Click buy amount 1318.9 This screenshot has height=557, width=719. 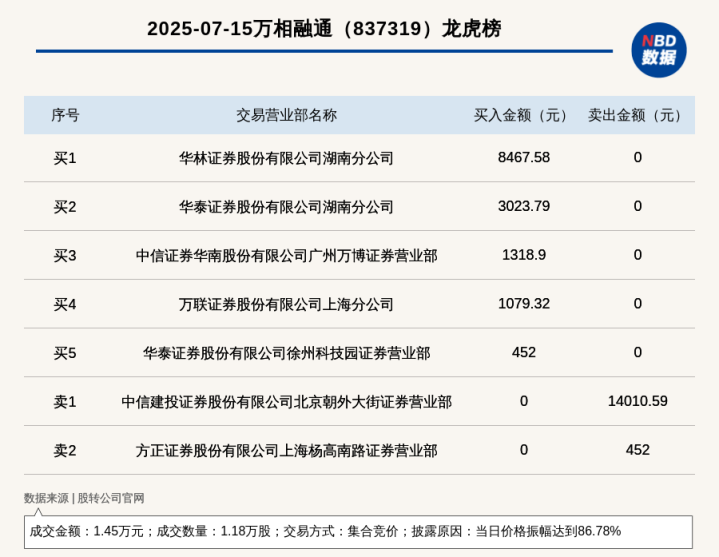524,255
